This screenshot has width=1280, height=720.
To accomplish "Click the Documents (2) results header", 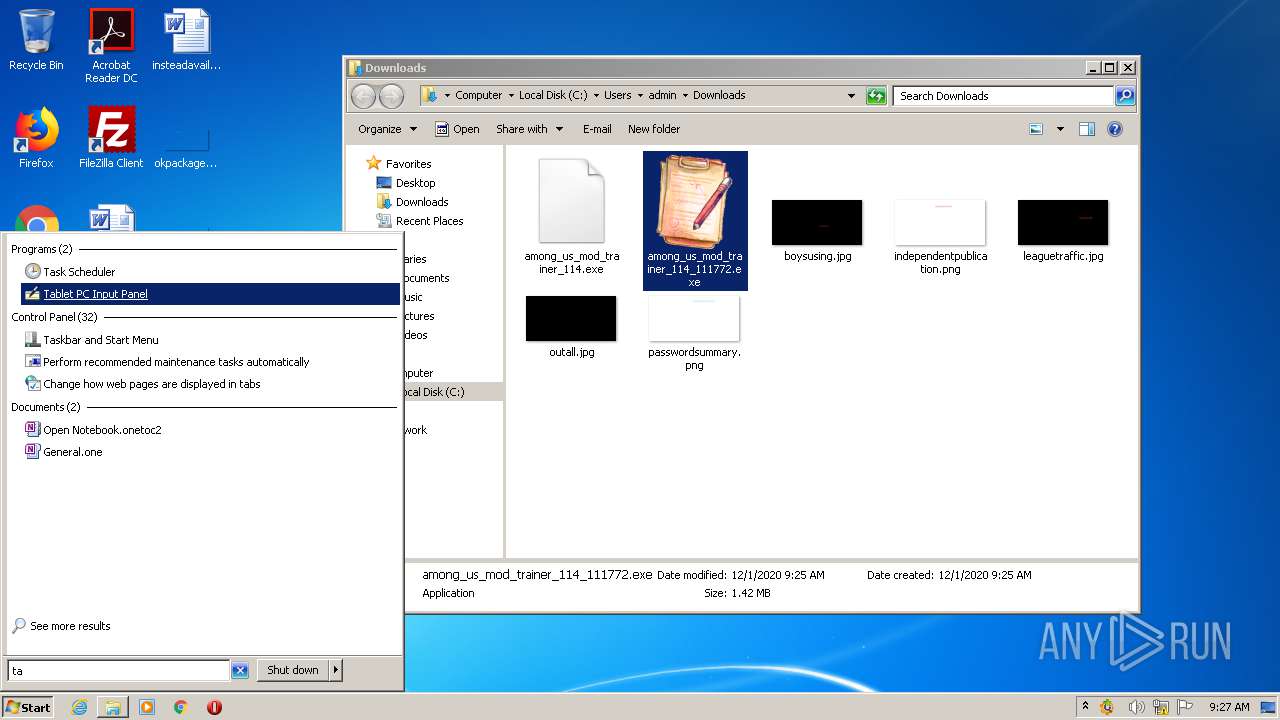I will 46,407.
